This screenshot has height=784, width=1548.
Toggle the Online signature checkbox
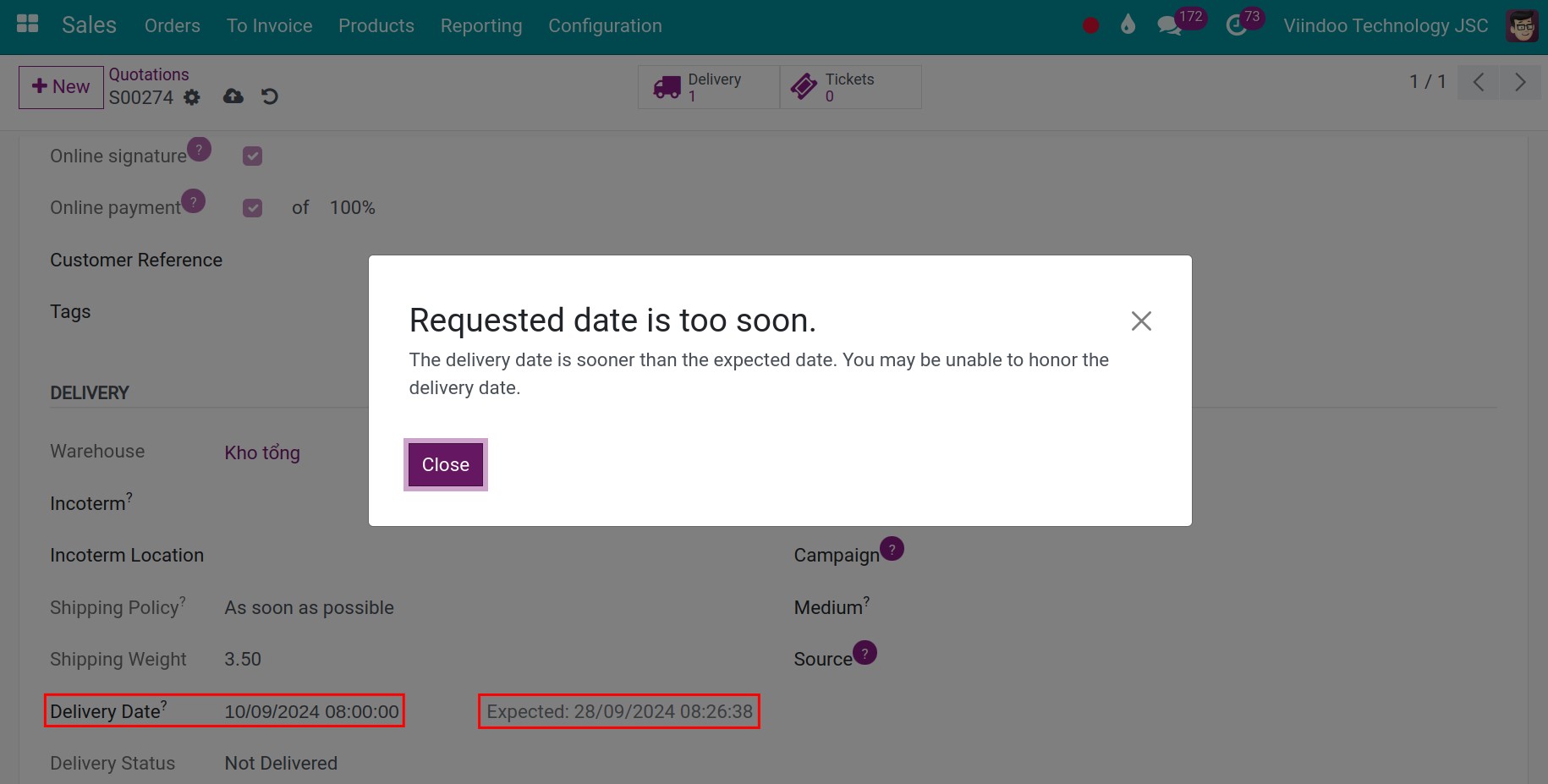point(252,156)
